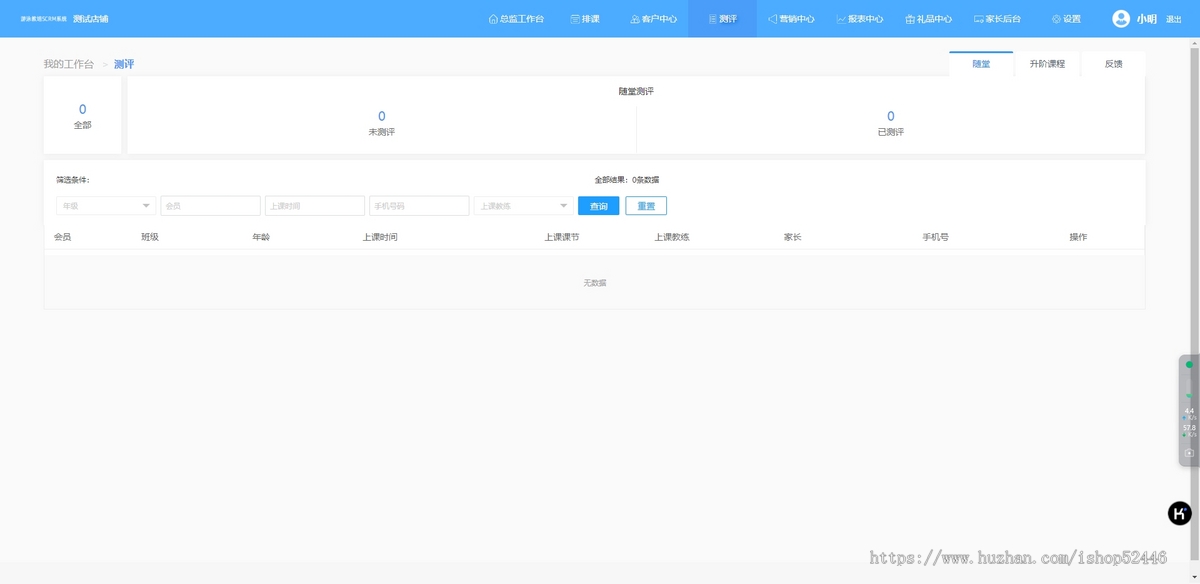1200x584 pixels.
Task: Expand the 上课教练 dropdown filter
Action: point(523,206)
